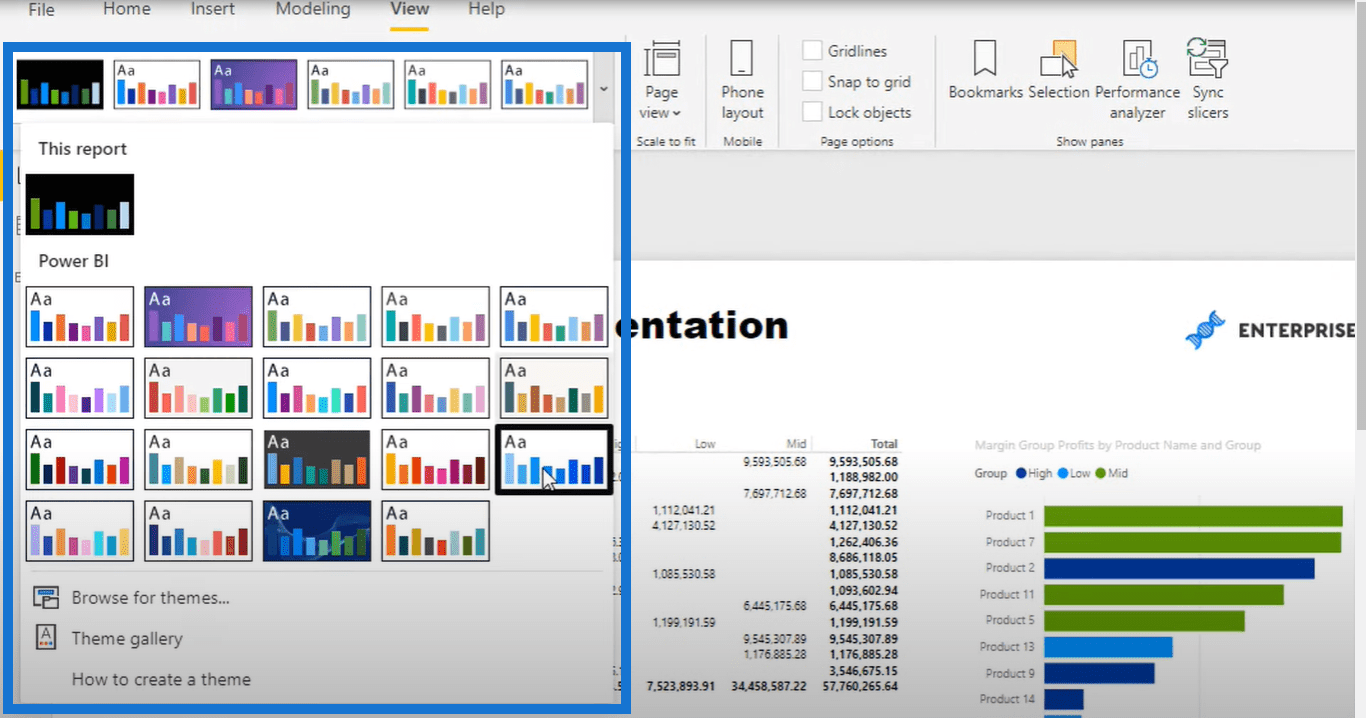Screen dimensions: 1366x718
Task: Click the Mid column header in the table
Action: [796, 444]
